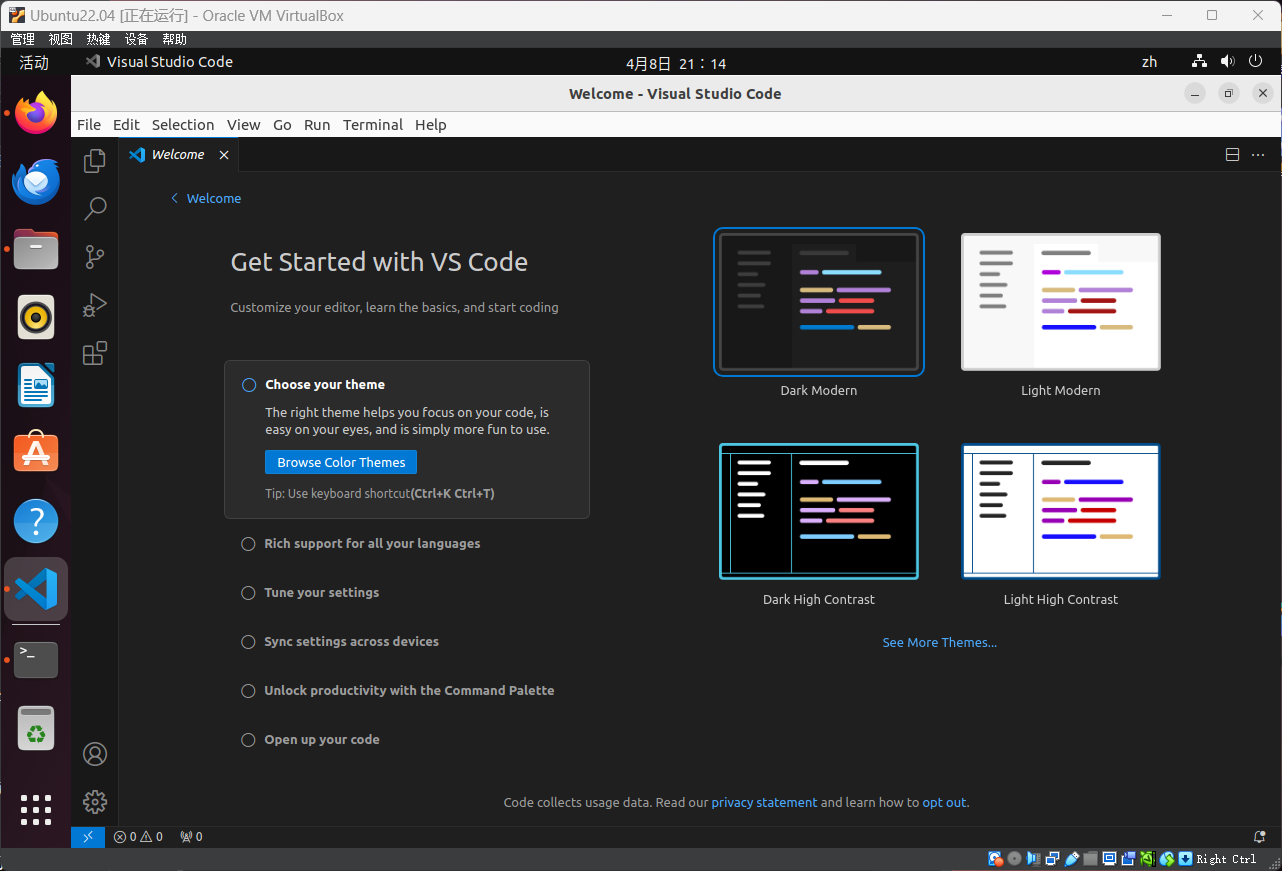The width and height of the screenshot is (1282, 871).
Task: Click the Run and Debug icon
Action: [x=94, y=305]
